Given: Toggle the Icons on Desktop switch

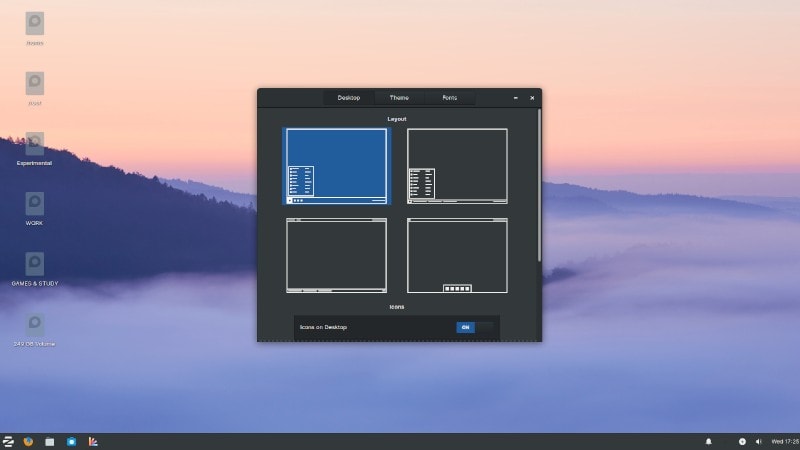Looking at the screenshot, I should pos(474,328).
